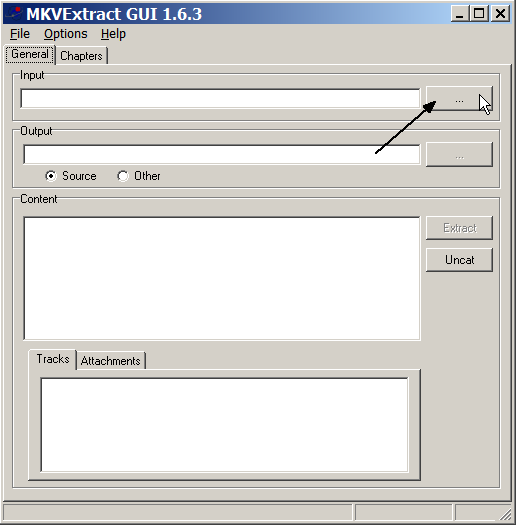
Task: Switch to the General tab
Action: (x=30, y=54)
